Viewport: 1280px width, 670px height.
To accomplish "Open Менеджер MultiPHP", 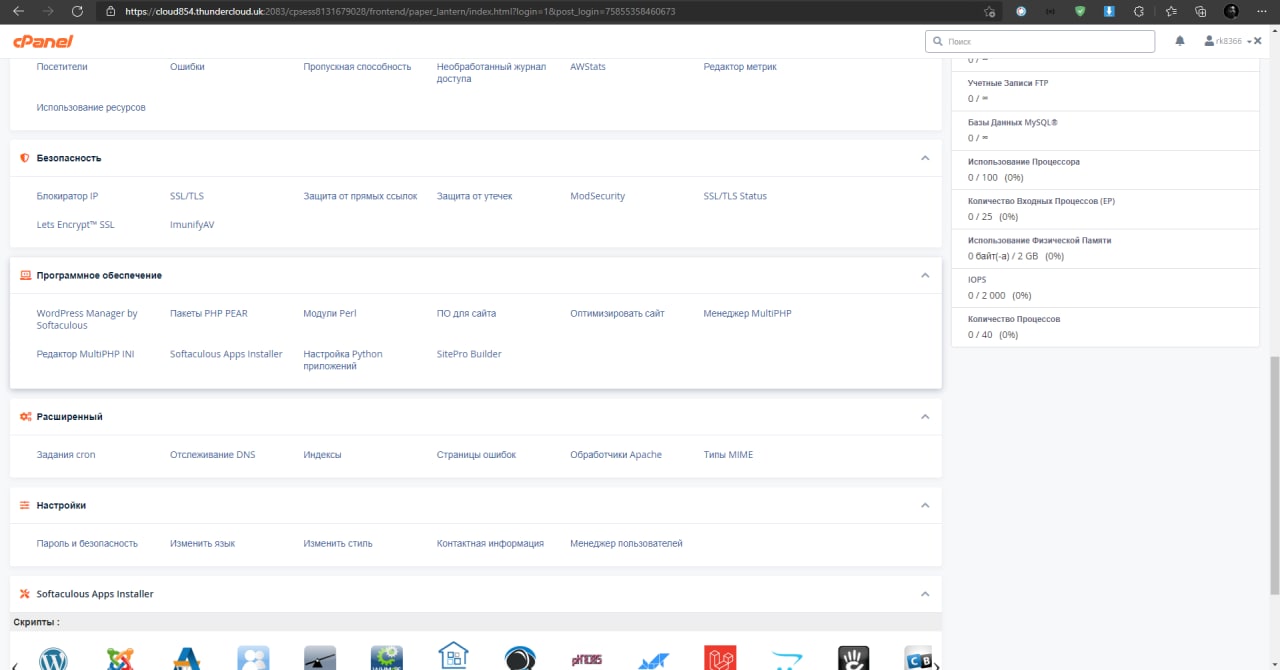I will (x=747, y=313).
